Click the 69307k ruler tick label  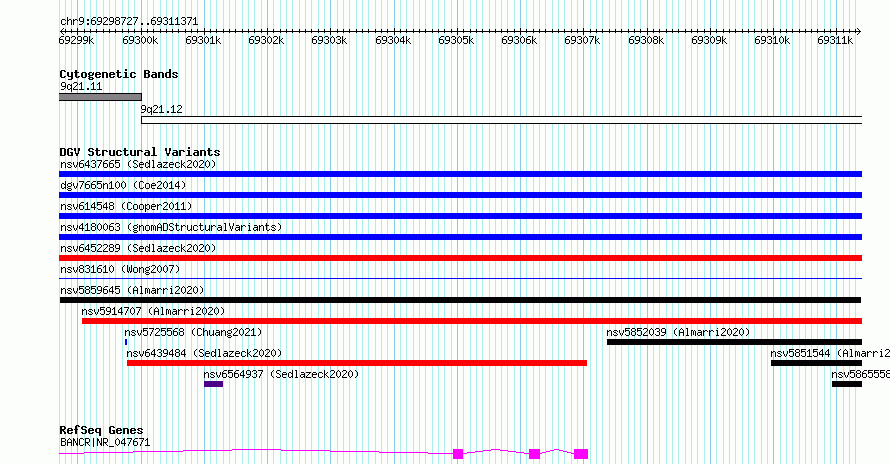coord(582,40)
